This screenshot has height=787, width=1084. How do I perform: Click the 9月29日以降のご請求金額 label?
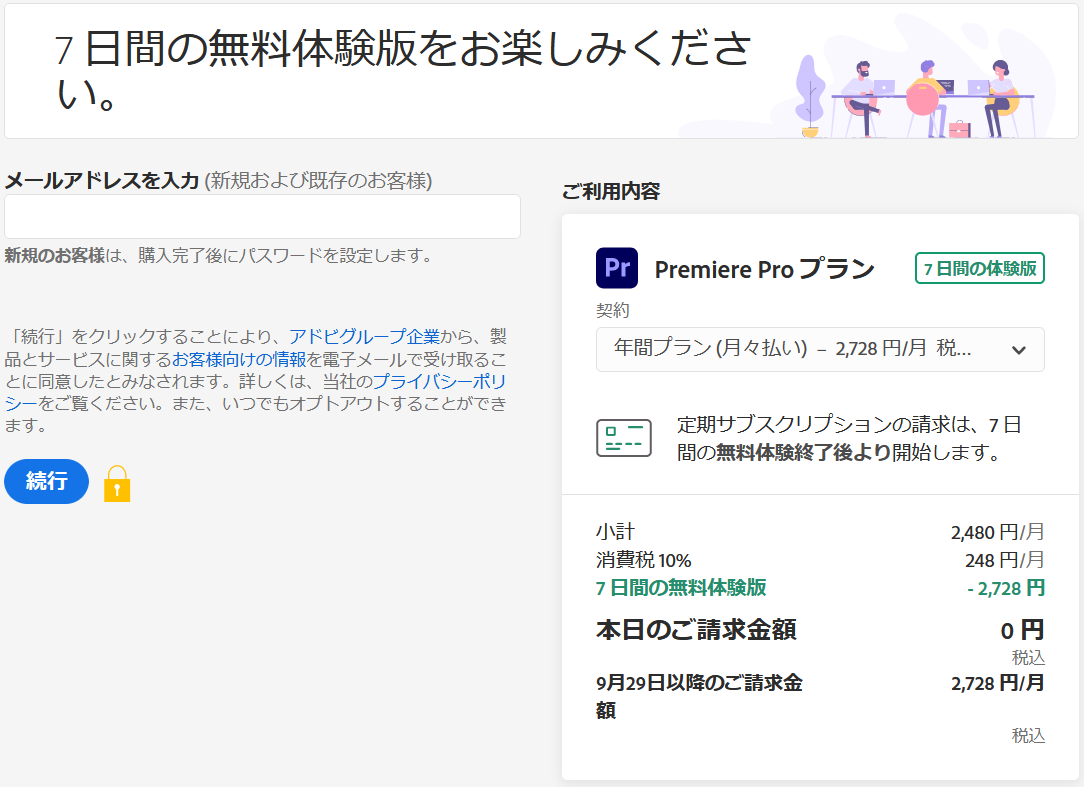coord(699,696)
